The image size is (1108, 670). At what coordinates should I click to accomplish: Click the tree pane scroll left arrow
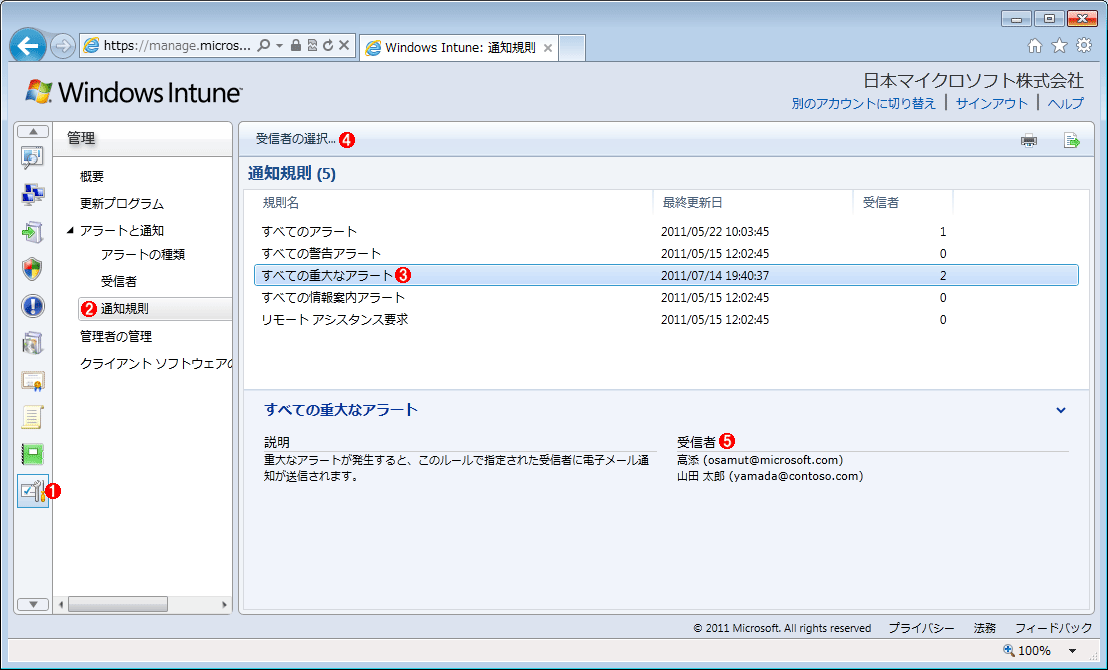coord(61,605)
